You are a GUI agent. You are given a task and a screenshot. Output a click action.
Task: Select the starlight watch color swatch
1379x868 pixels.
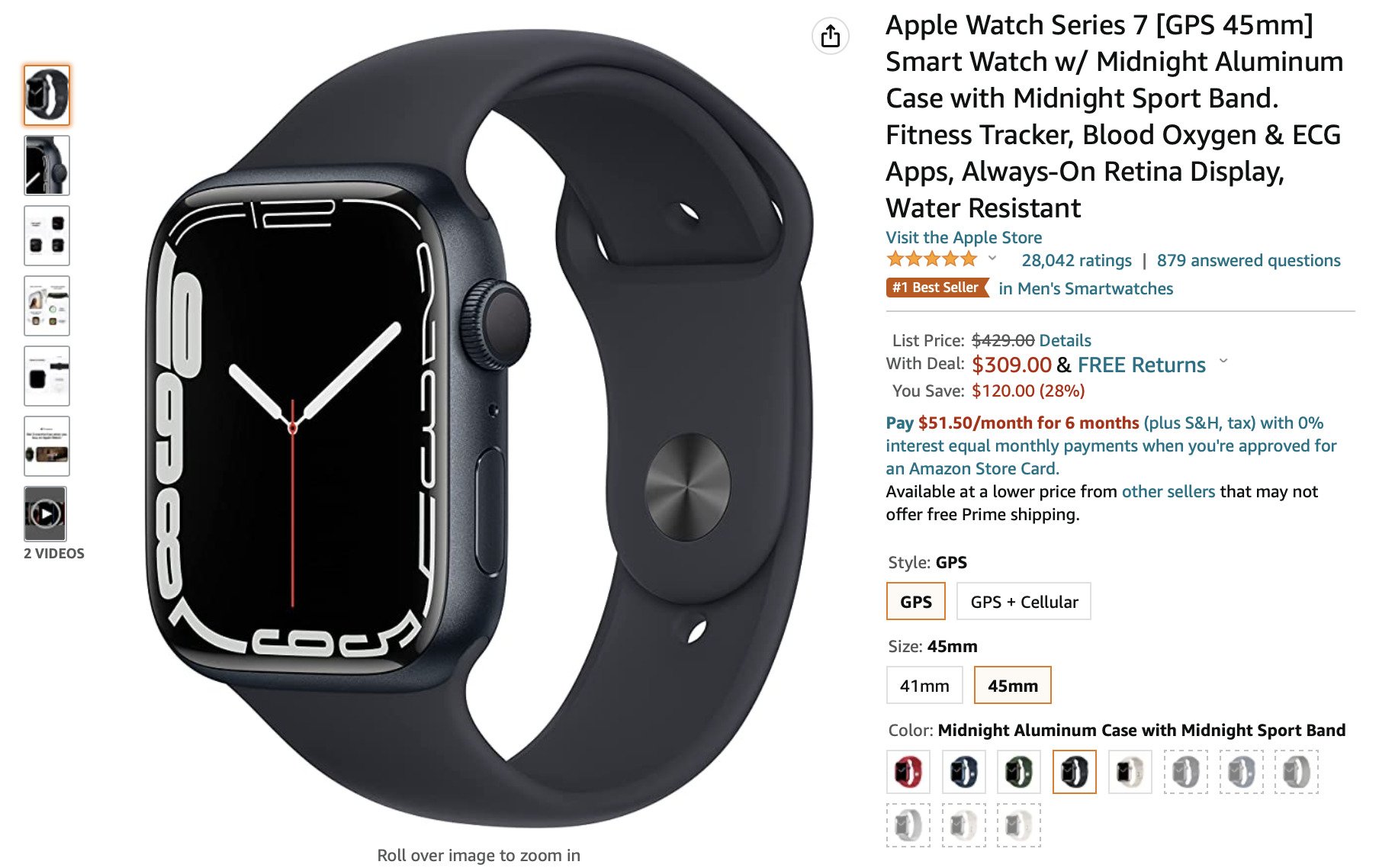pyautogui.click(x=1130, y=772)
